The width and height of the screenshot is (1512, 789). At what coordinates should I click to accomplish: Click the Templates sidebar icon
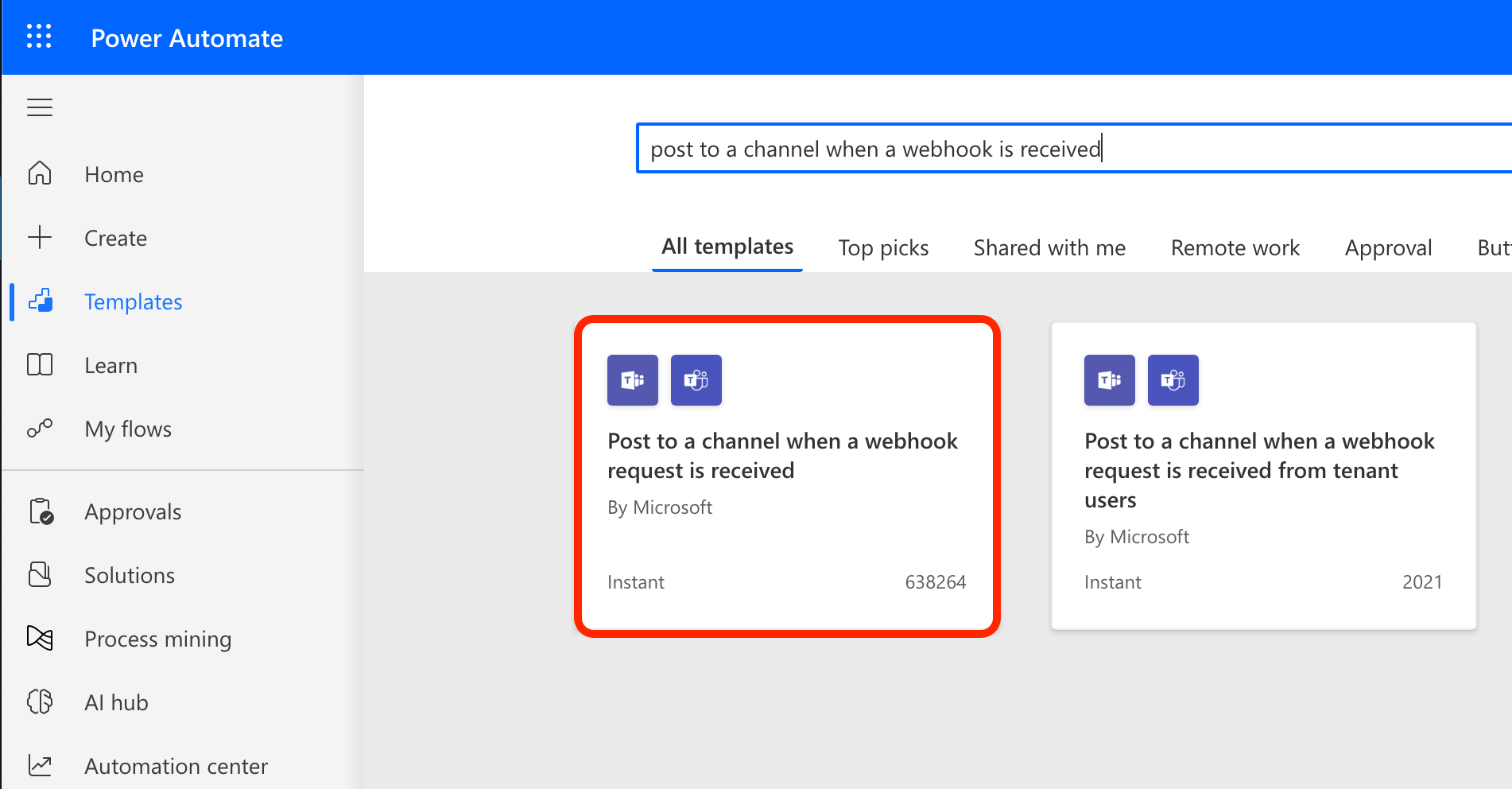pyautogui.click(x=39, y=301)
